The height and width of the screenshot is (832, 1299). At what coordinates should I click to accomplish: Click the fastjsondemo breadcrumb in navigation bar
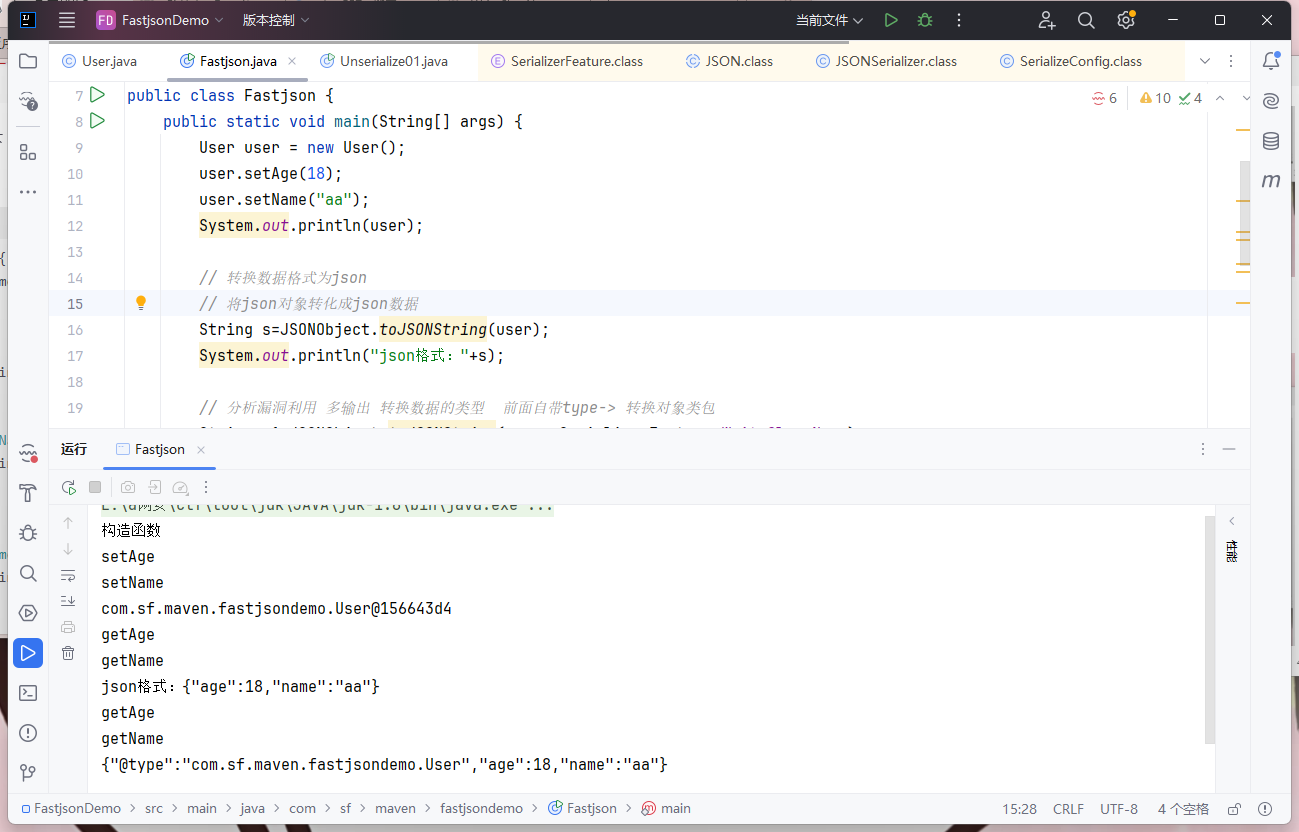[x=481, y=809]
